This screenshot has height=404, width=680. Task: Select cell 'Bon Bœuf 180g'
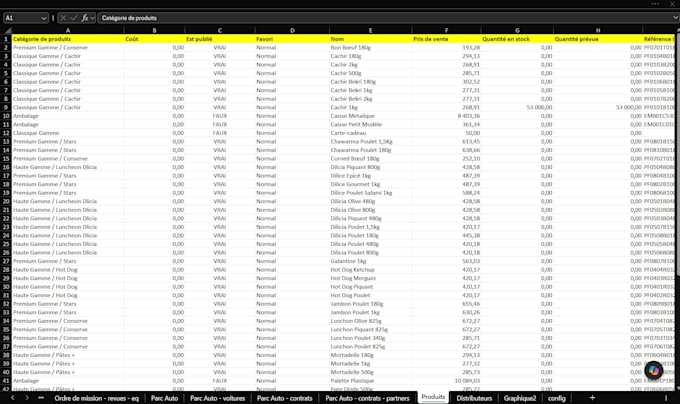pos(370,48)
